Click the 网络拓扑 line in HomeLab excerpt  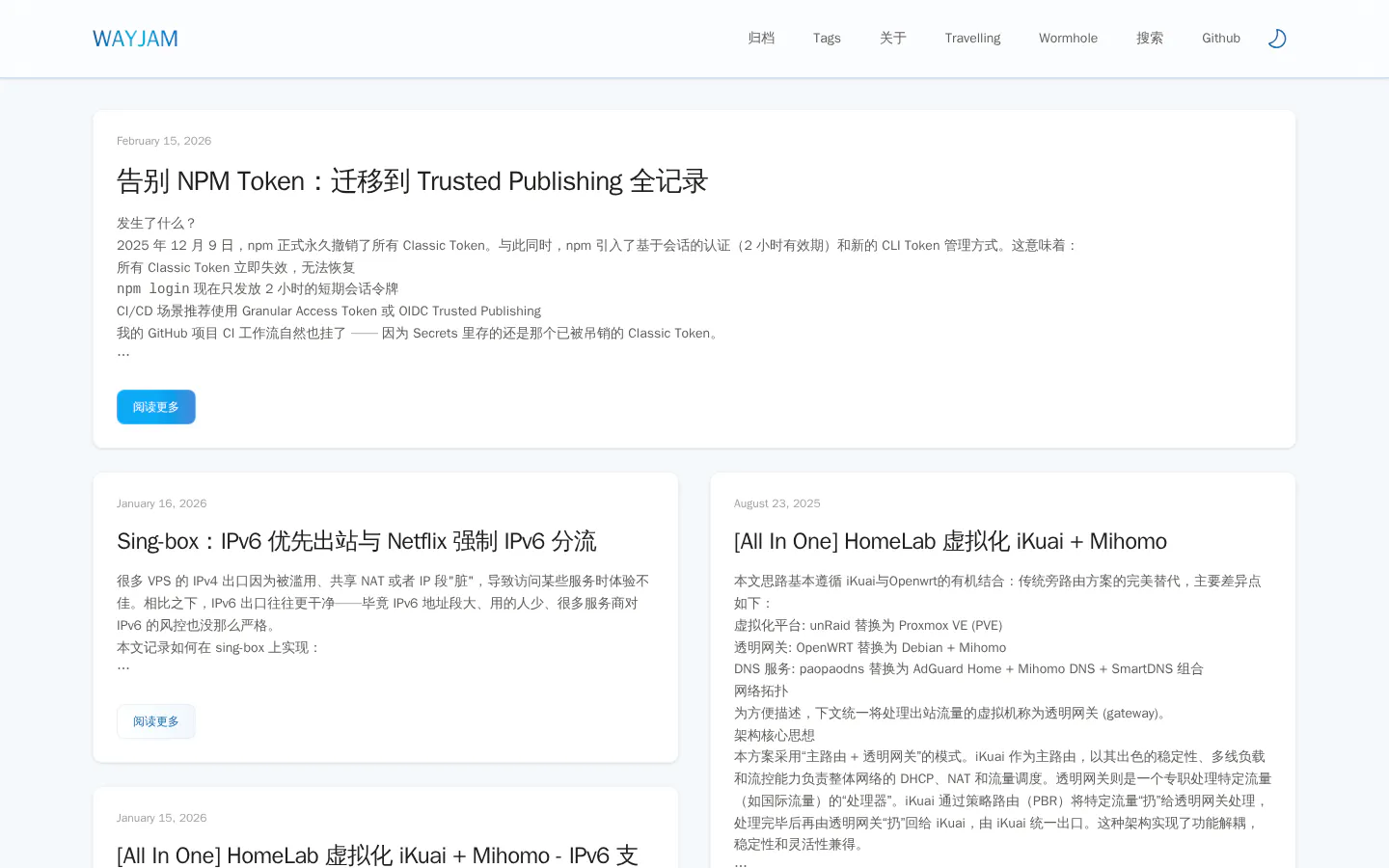click(x=761, y=691)
